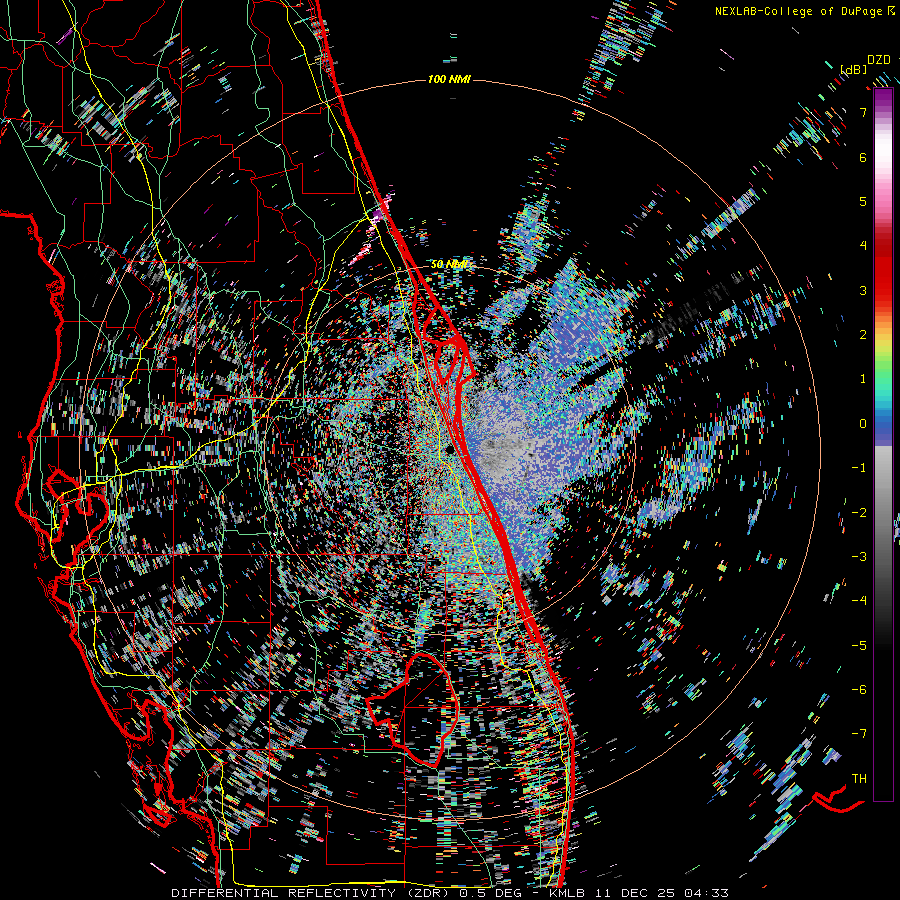Screen dimensions: 900x900
Task: Click the NEXLAB-College of DuPage header text
Action: [x=801, y=11]
